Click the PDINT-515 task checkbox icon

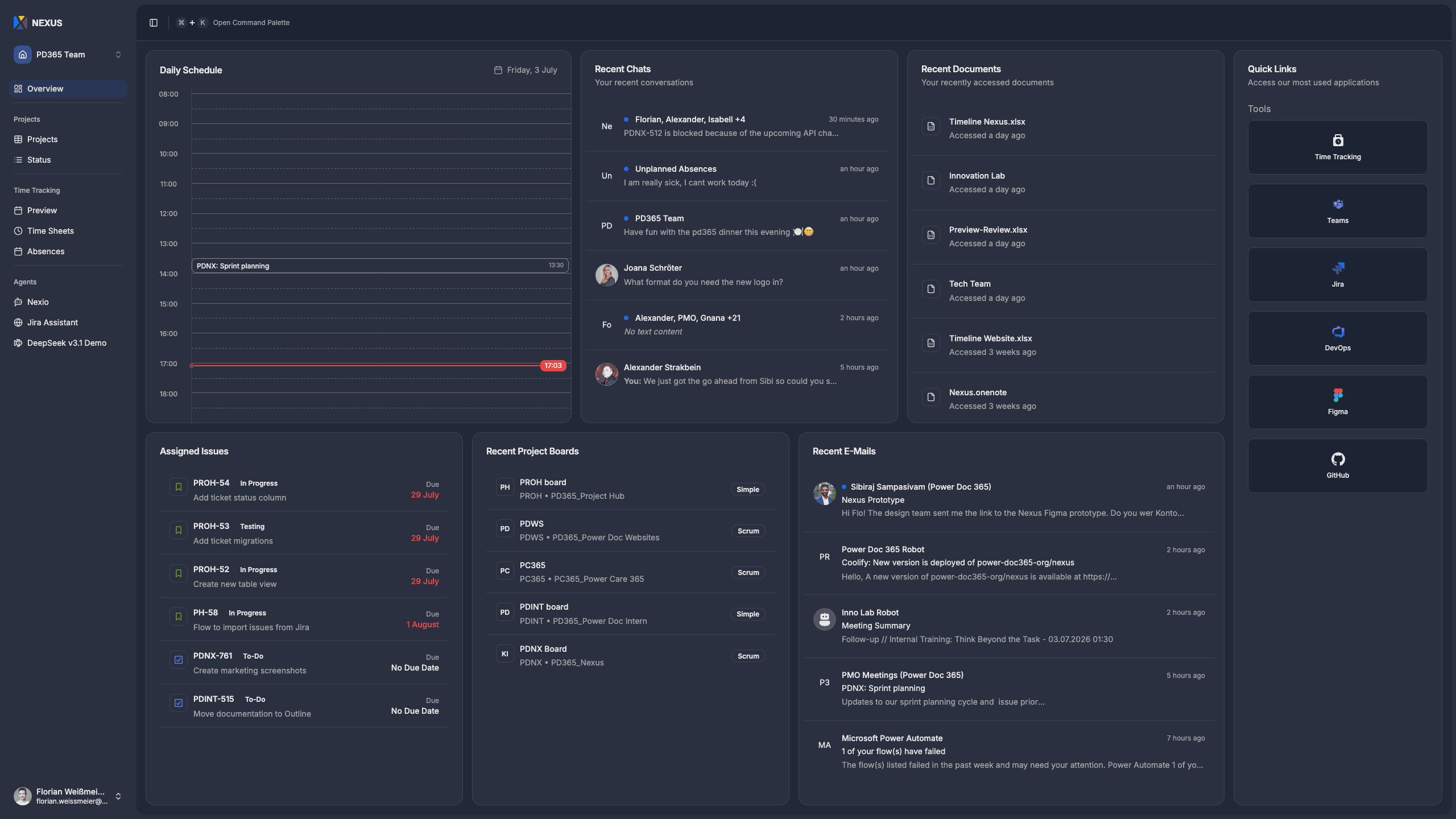point(179,703)
